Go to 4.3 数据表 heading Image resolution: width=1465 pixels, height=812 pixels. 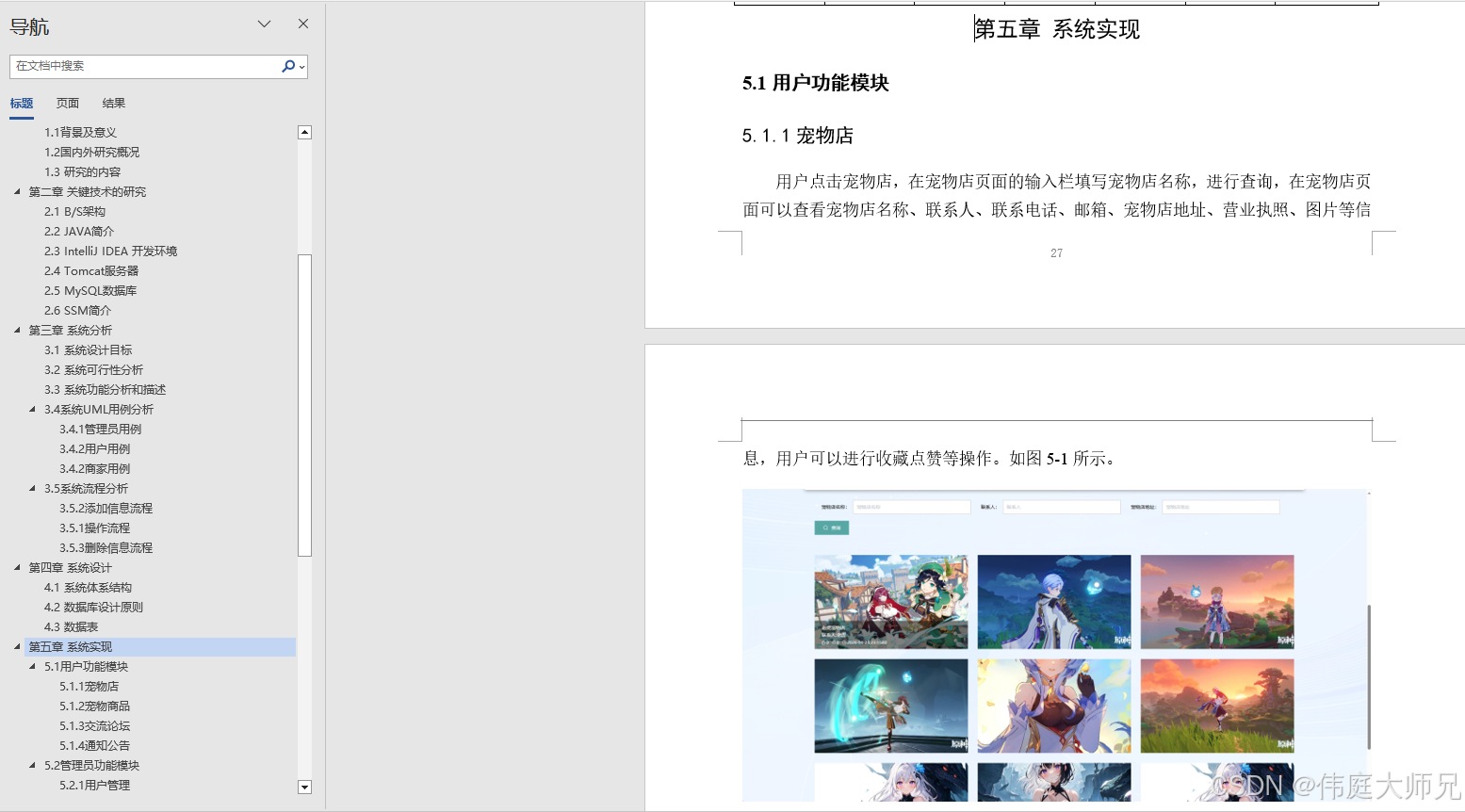pos(72,627)
